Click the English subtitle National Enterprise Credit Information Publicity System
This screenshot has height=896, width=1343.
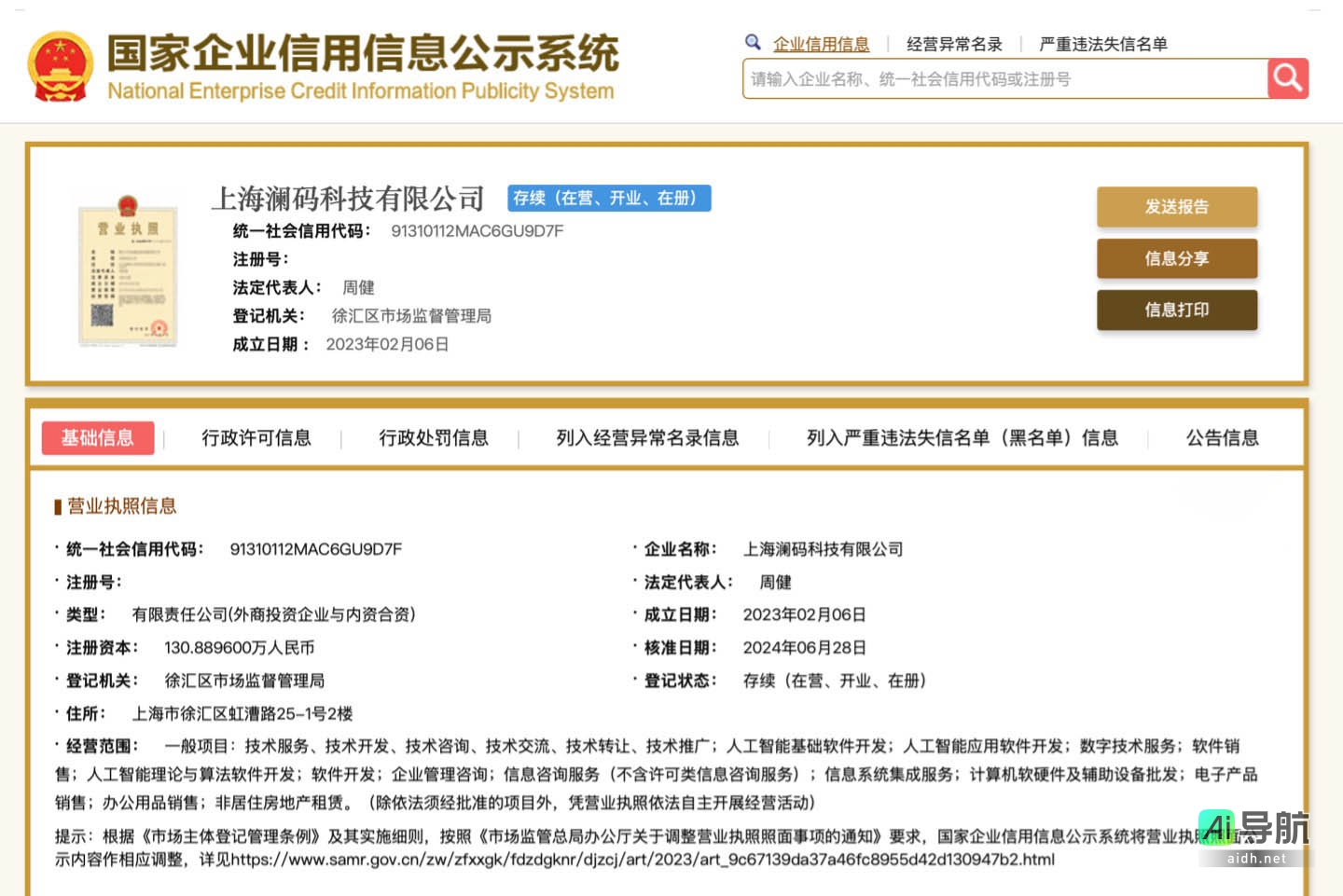pyautogui.click(x=361, y=90)
